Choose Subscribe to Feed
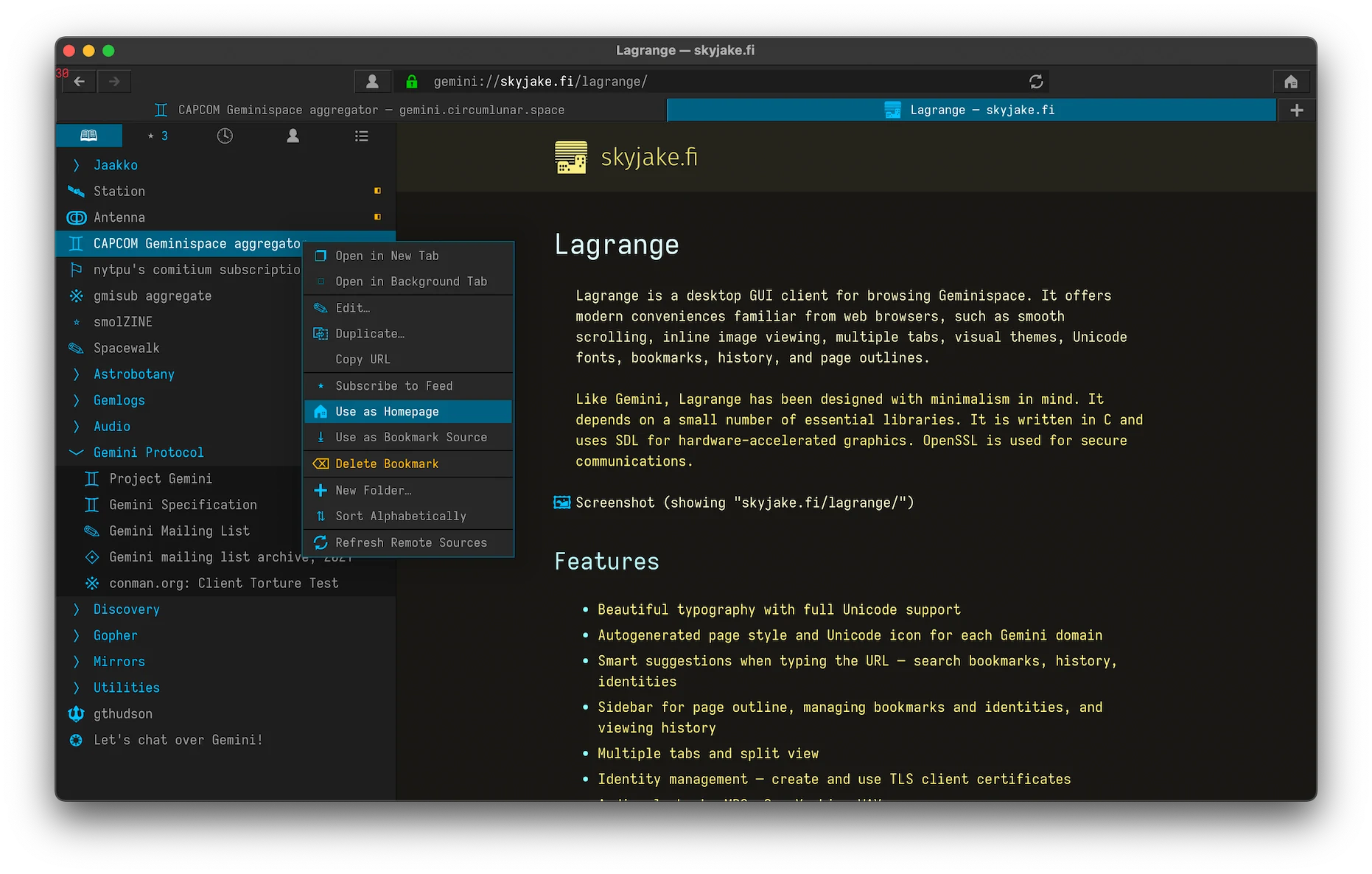 pos(408,386)
